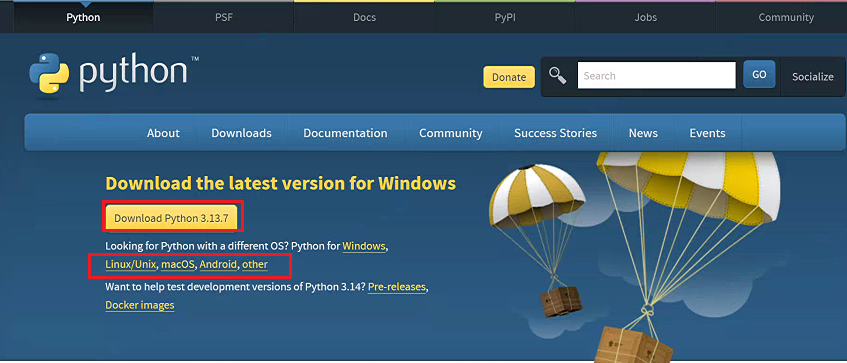Open the Docker images link
847x363 pixels.
click(x=140, y=305)
